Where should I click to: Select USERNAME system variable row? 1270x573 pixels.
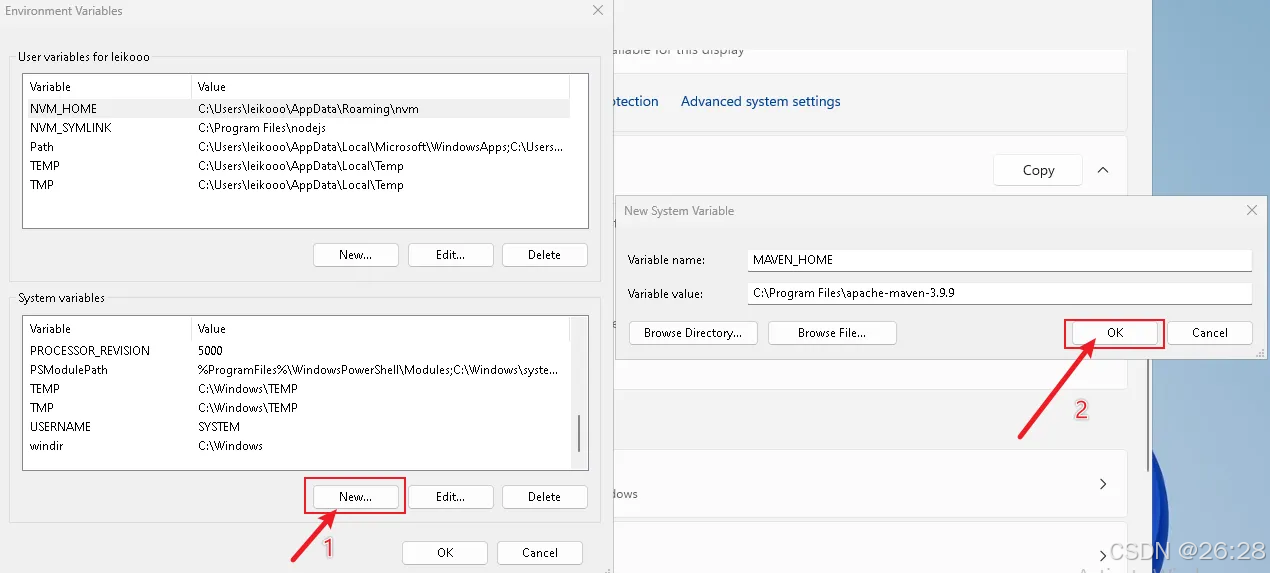point(296,427)
